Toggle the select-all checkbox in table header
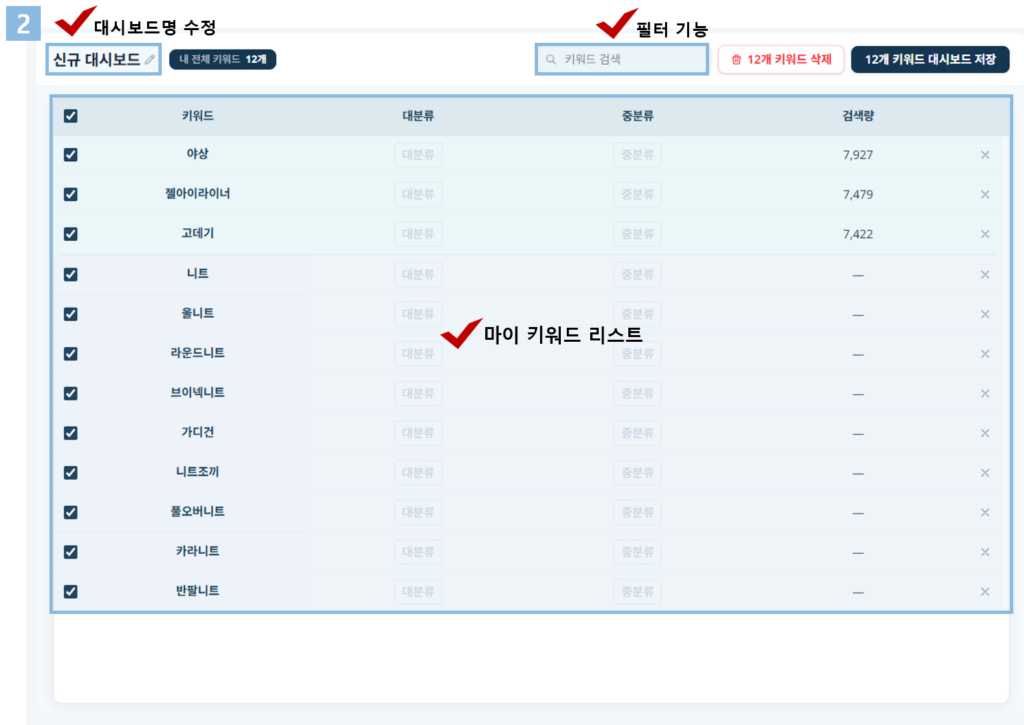The width and height of the screenshot is (1024, 725). point(70,116)
